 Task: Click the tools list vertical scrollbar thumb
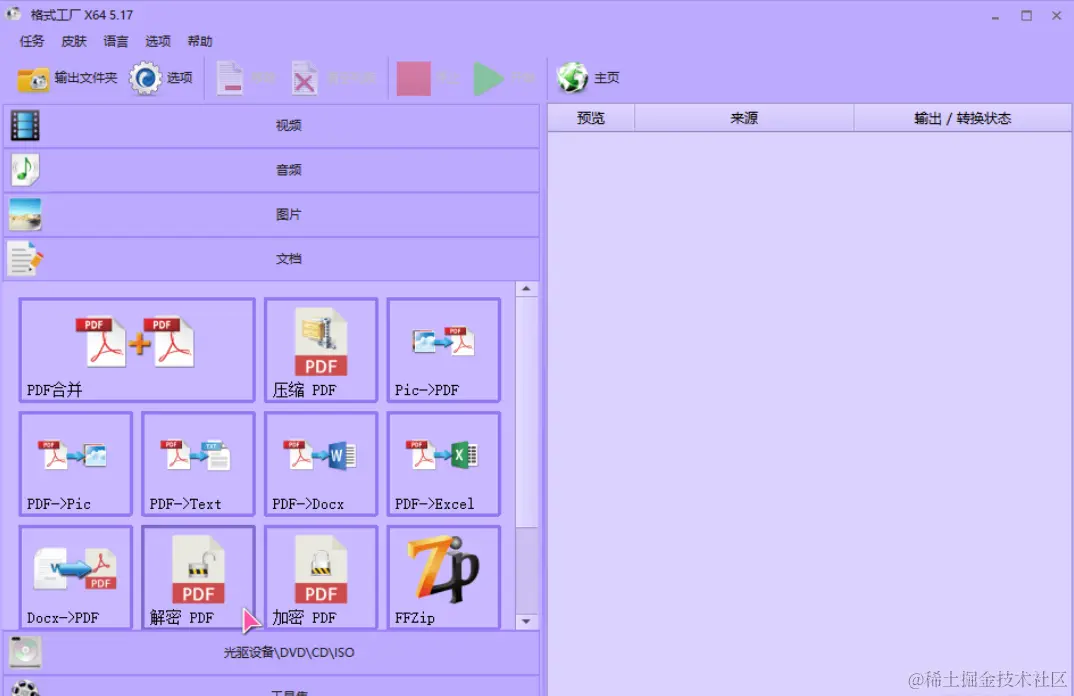coord(526,412)
